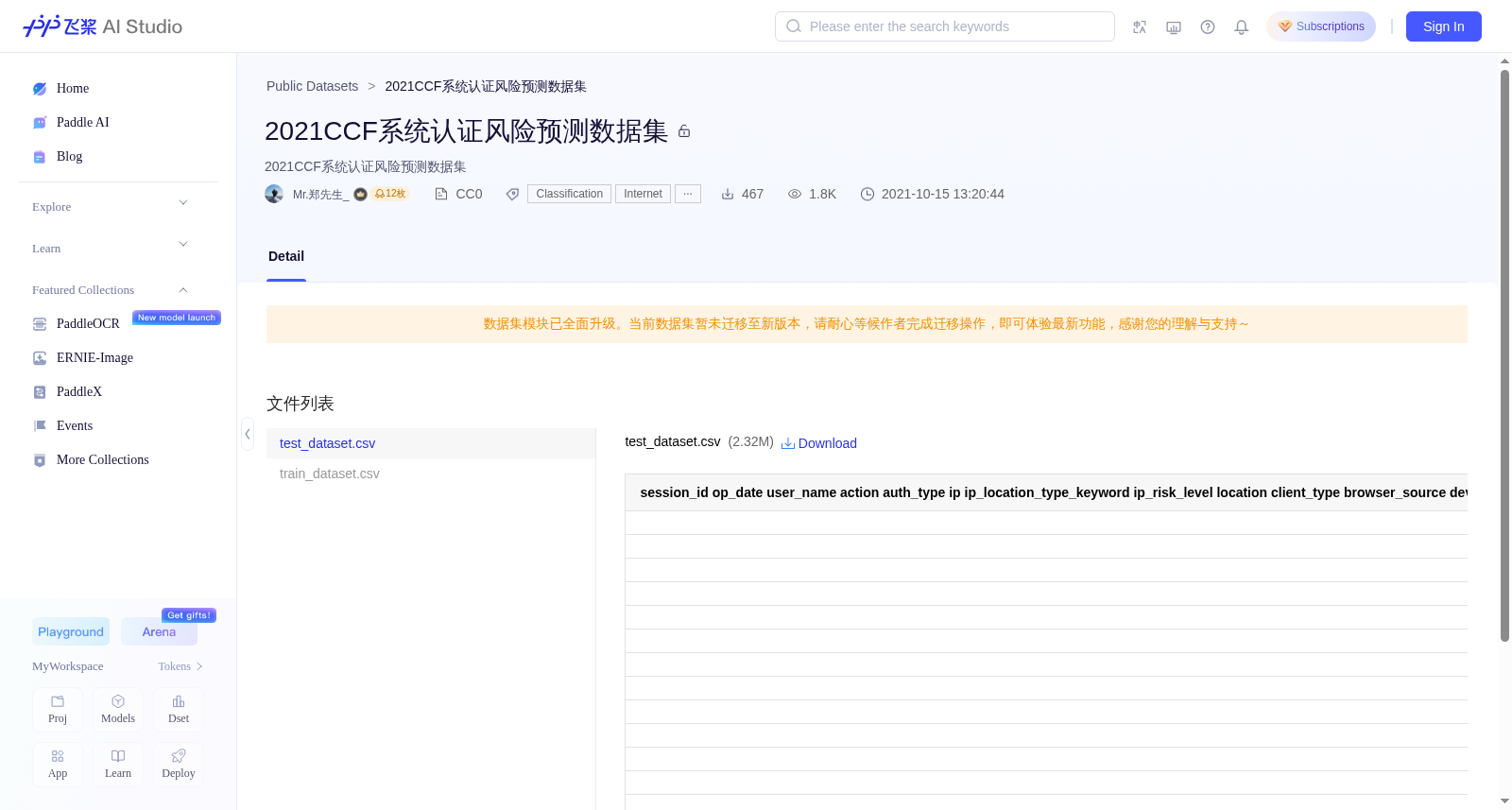Open Arena tab
1512x810 pixels.
[x=159, y=631]
